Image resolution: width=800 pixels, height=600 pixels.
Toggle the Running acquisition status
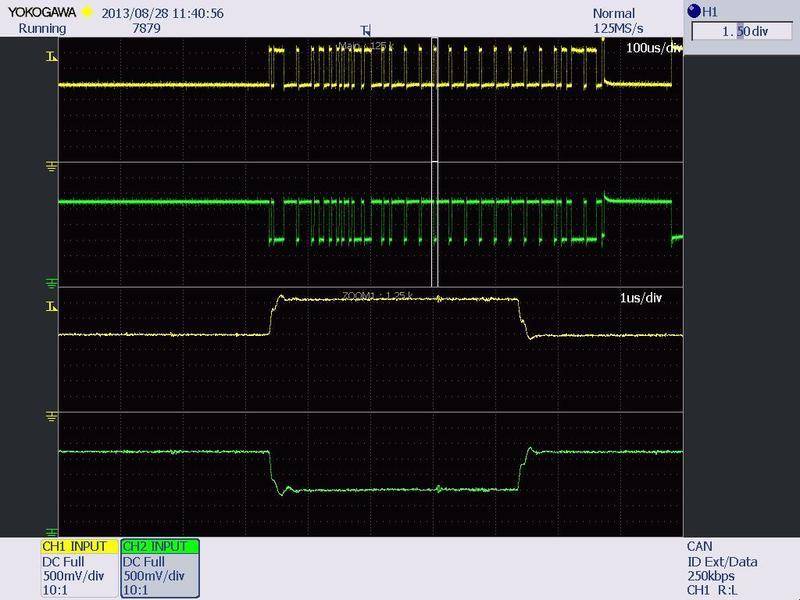42,28
